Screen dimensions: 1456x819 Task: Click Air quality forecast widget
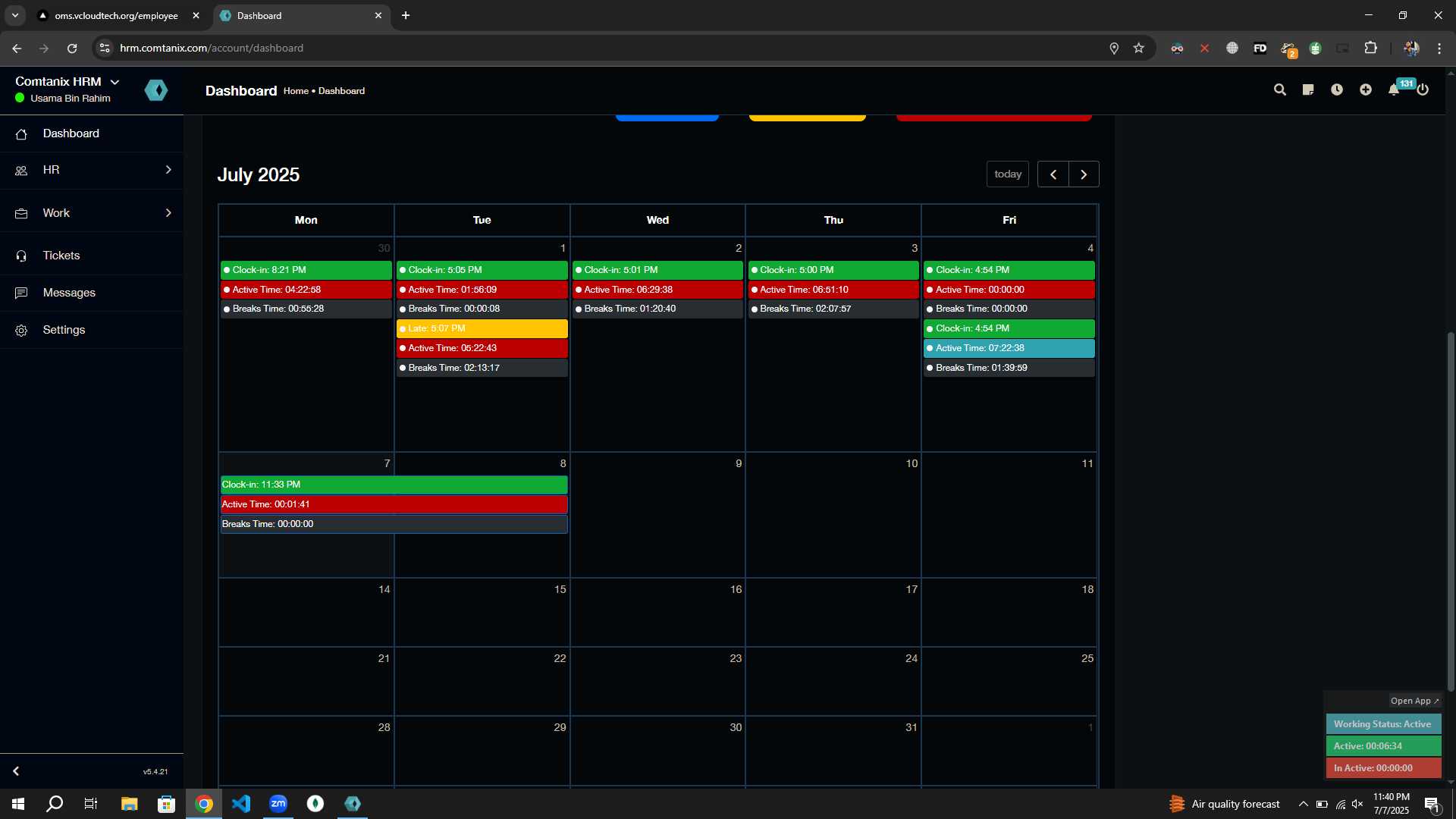tap(1225, 804)
